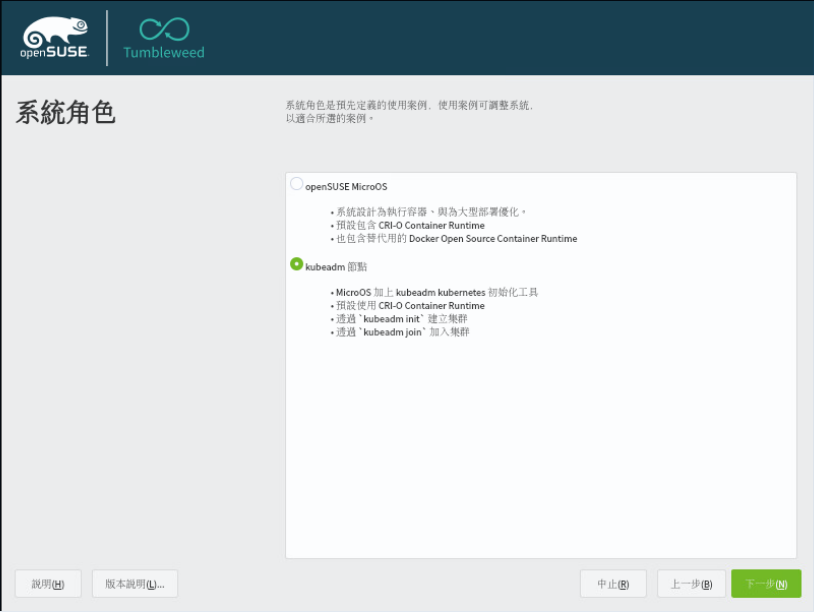Click the 'Docker Open Source Container Runtime' line
The width and height of the screenshot is (814, 612).
[454, 239]
